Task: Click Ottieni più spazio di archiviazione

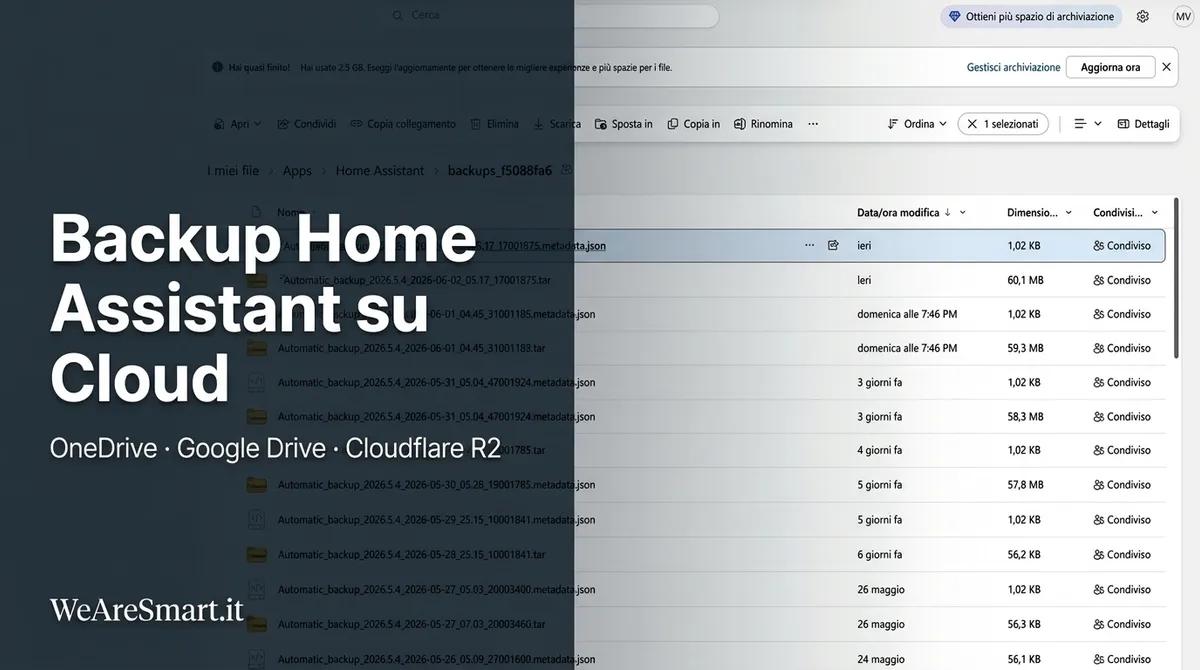Action: (1030, 16)
